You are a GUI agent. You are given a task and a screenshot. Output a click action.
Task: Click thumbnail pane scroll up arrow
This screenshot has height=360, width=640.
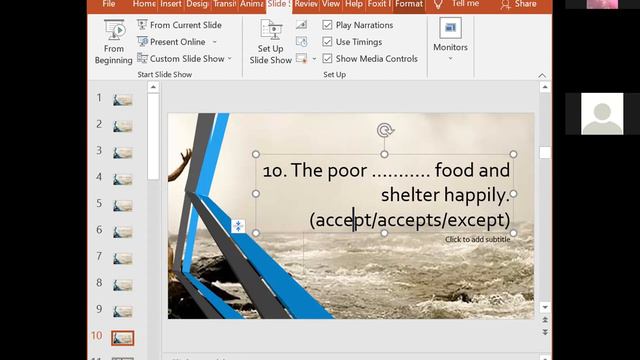(153, 87)
